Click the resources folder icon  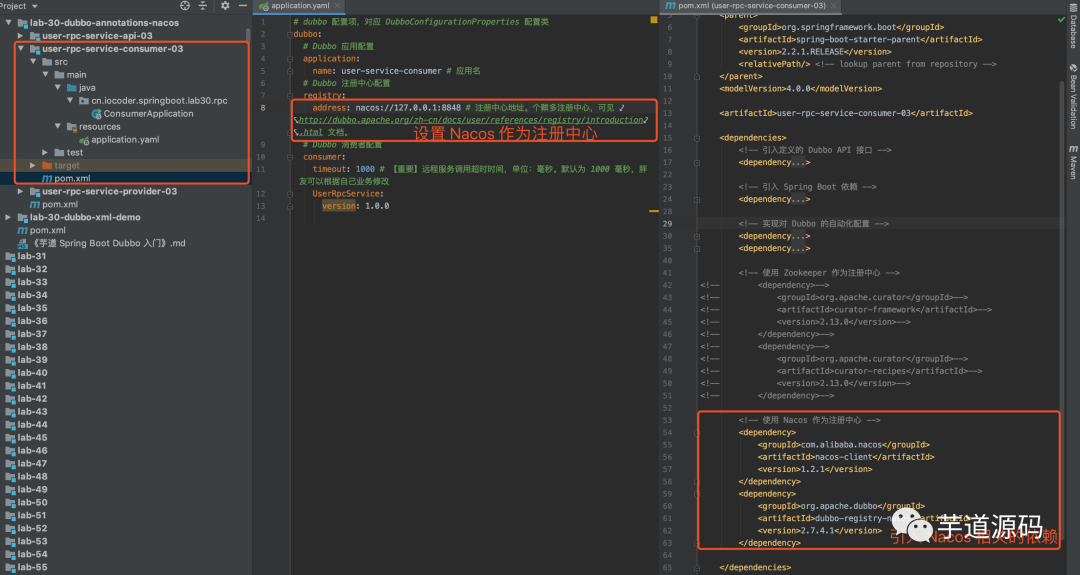click(x=72, y=127)
